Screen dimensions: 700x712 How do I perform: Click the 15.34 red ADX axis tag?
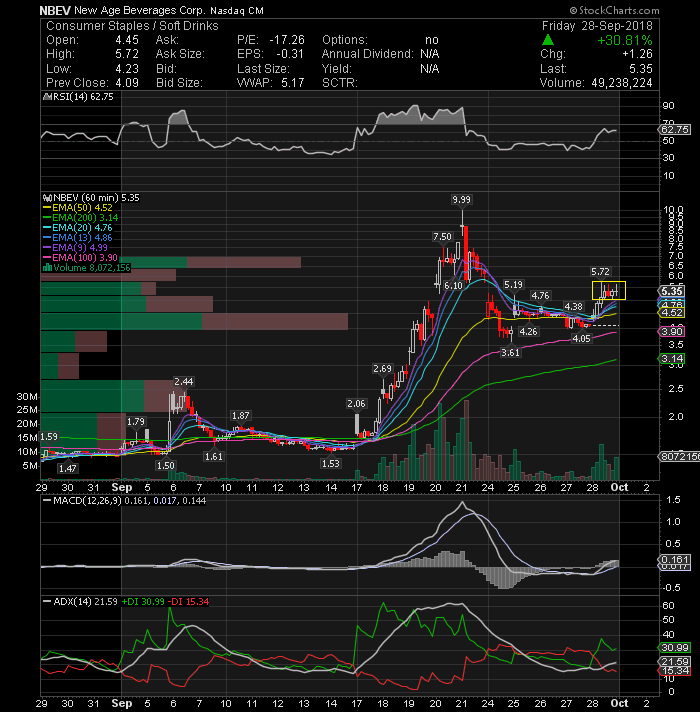pos(674,671)
